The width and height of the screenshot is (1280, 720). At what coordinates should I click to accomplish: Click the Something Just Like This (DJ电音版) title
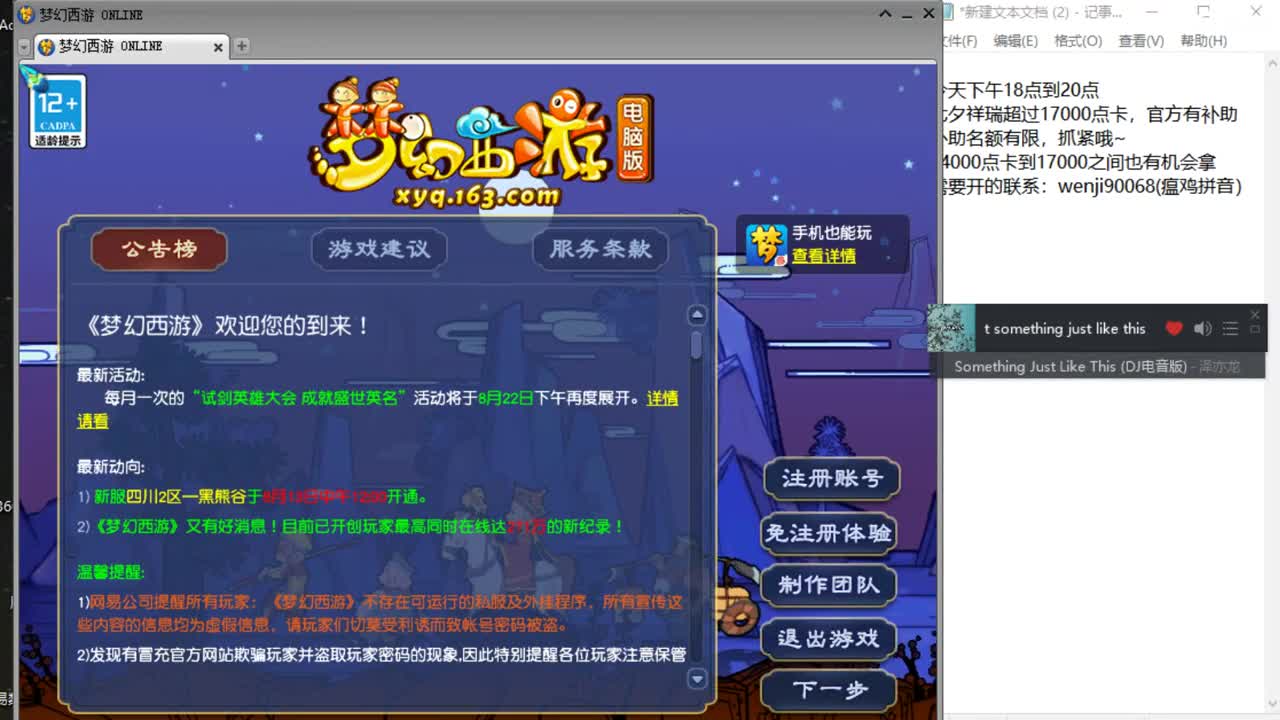pos(1071,367)
